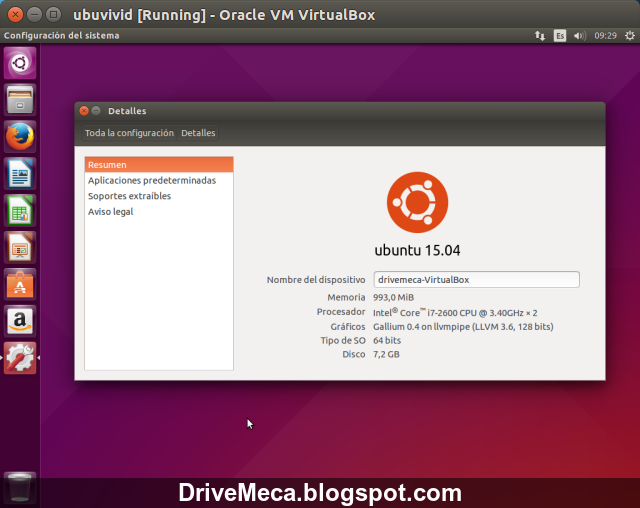Click the System Settings launcher icon
The width and height of the screenshot is (640, 508).
click(x=20, y=358)
